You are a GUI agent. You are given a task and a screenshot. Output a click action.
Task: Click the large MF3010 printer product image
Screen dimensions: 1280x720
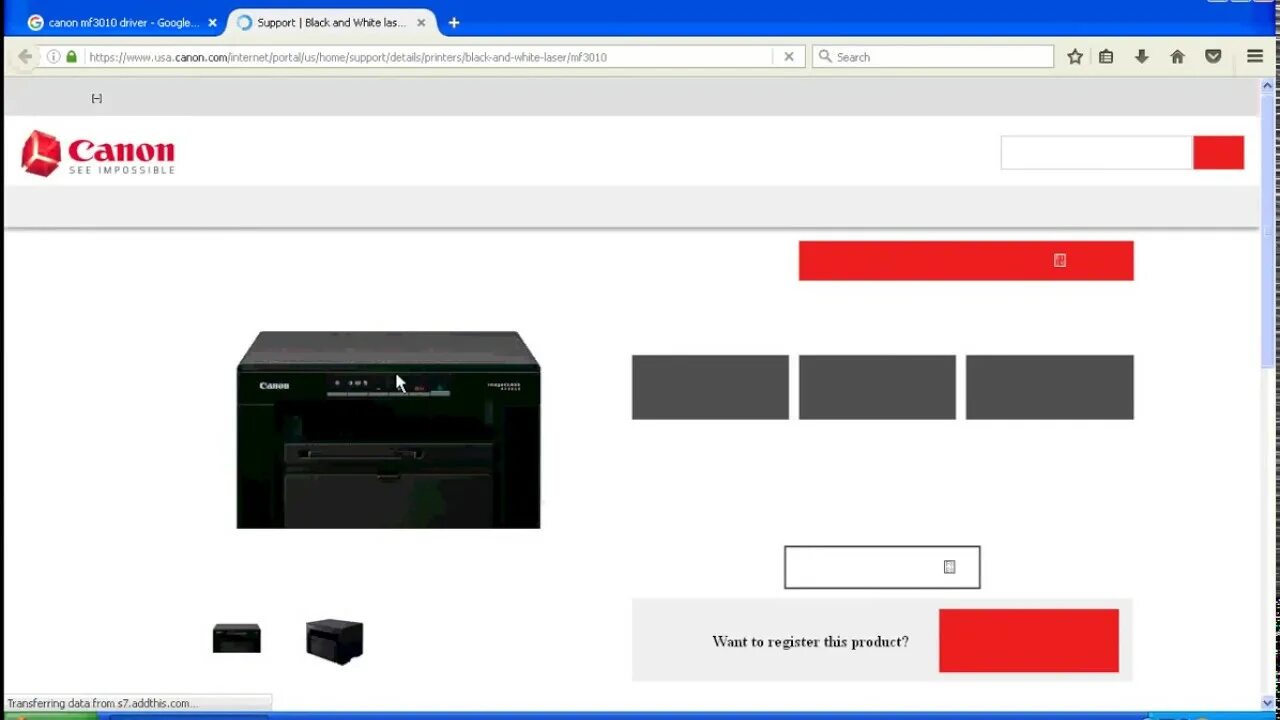click(388, 429)
